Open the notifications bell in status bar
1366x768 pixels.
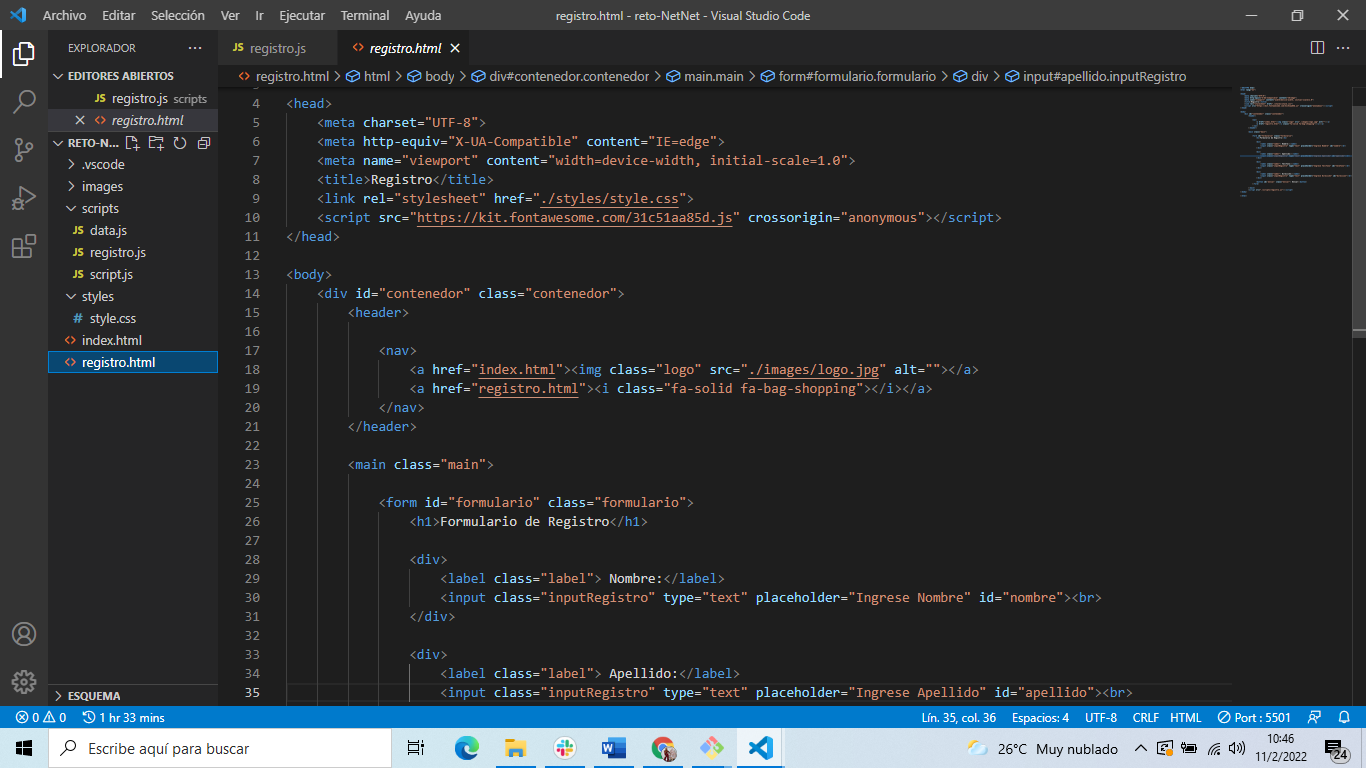coord(1344,717)
